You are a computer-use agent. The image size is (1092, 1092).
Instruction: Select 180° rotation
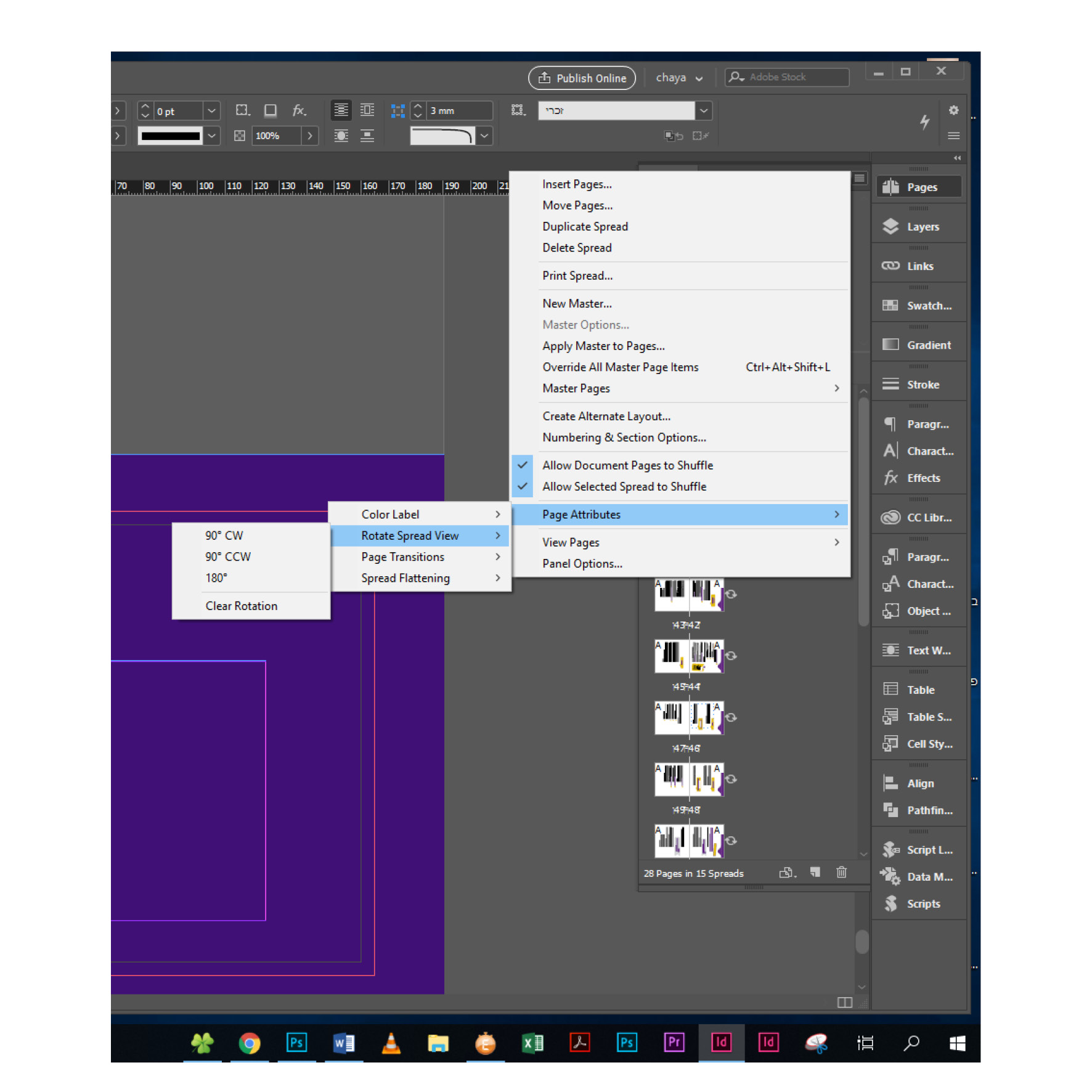pos(251,578)
